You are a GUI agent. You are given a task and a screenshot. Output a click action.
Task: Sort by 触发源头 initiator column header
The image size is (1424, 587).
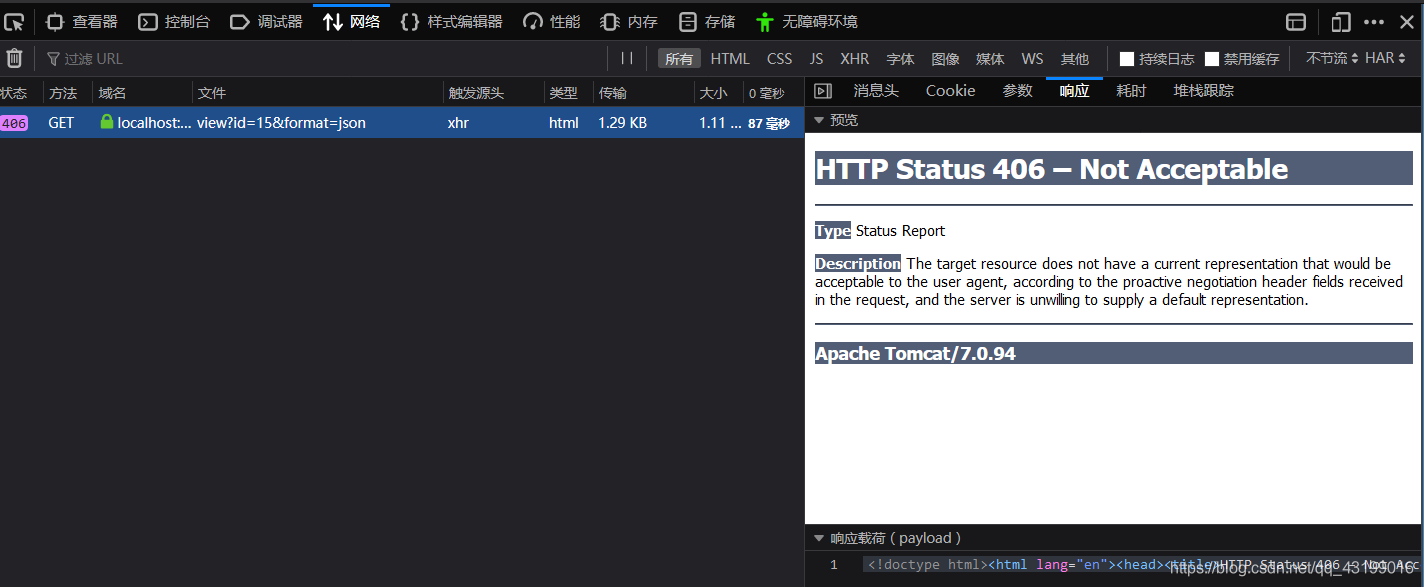pyautogui.click(x=494, y=93)
